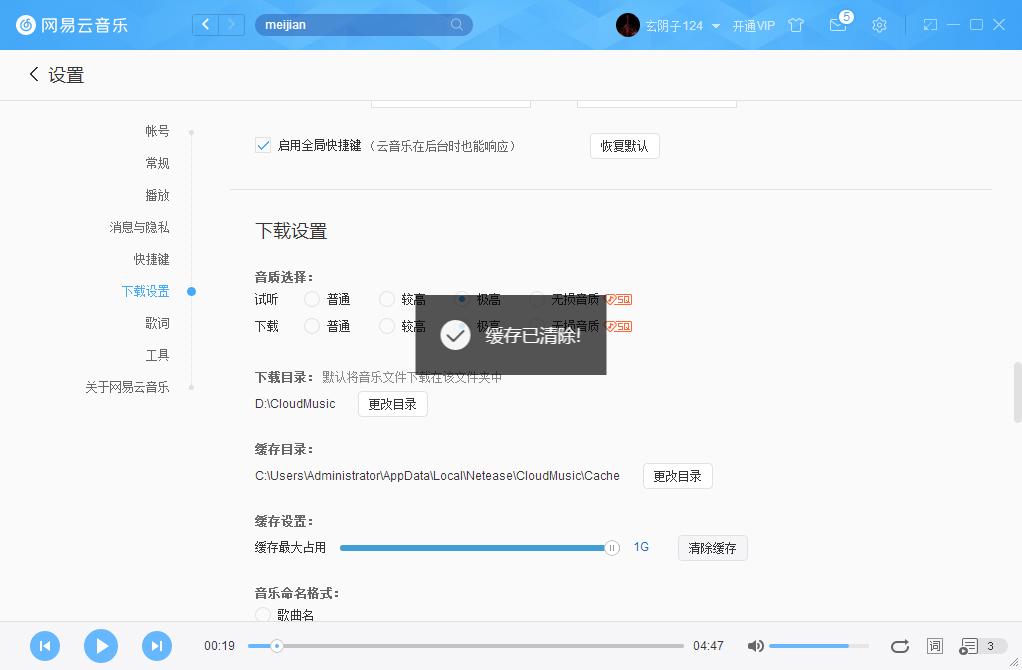This screenshot has width=1022, height=670.
Task: Disable 启用全局快捷键 checkbox
Action: click(262, 145)
